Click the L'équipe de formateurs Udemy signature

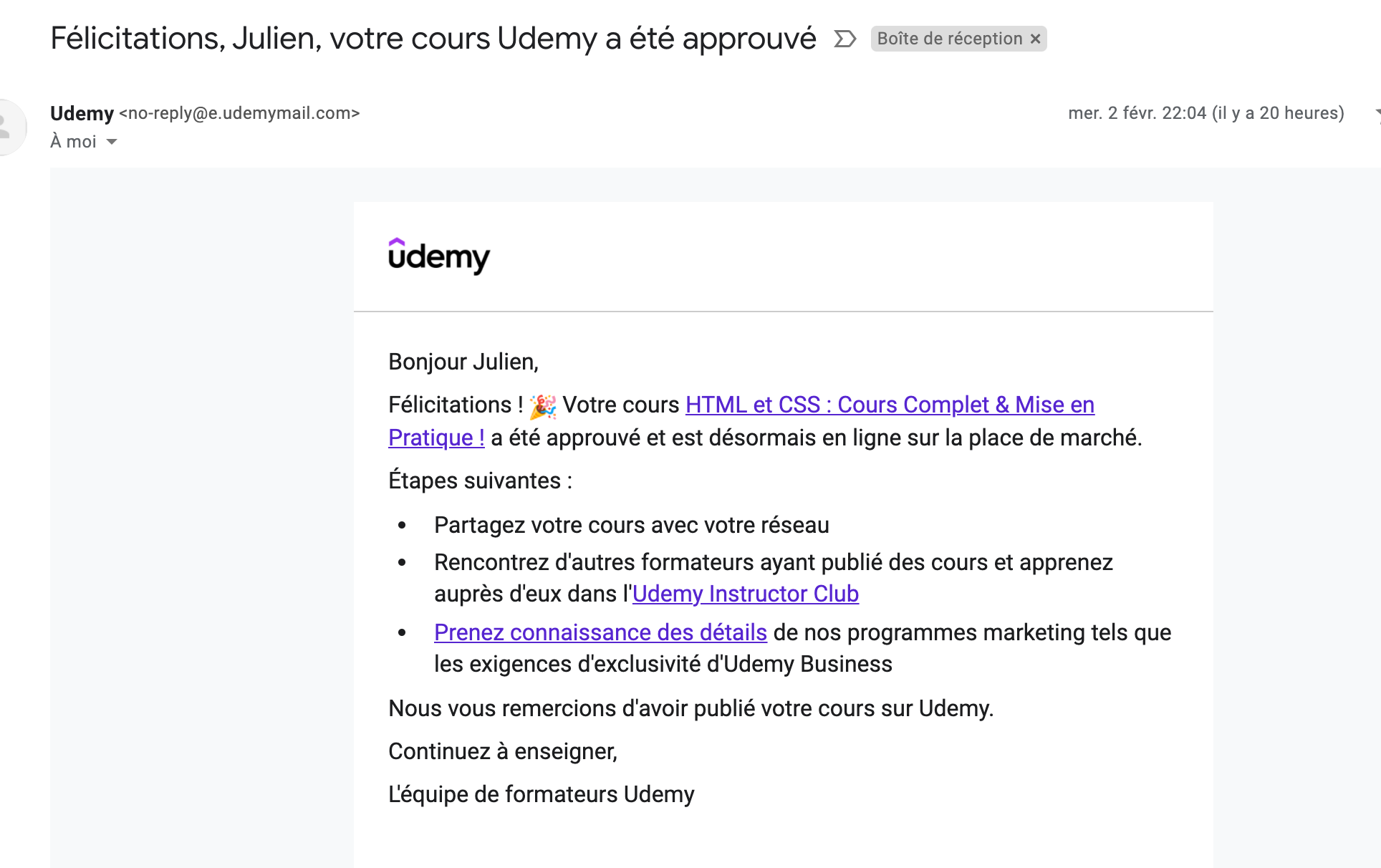coord(541,794)
